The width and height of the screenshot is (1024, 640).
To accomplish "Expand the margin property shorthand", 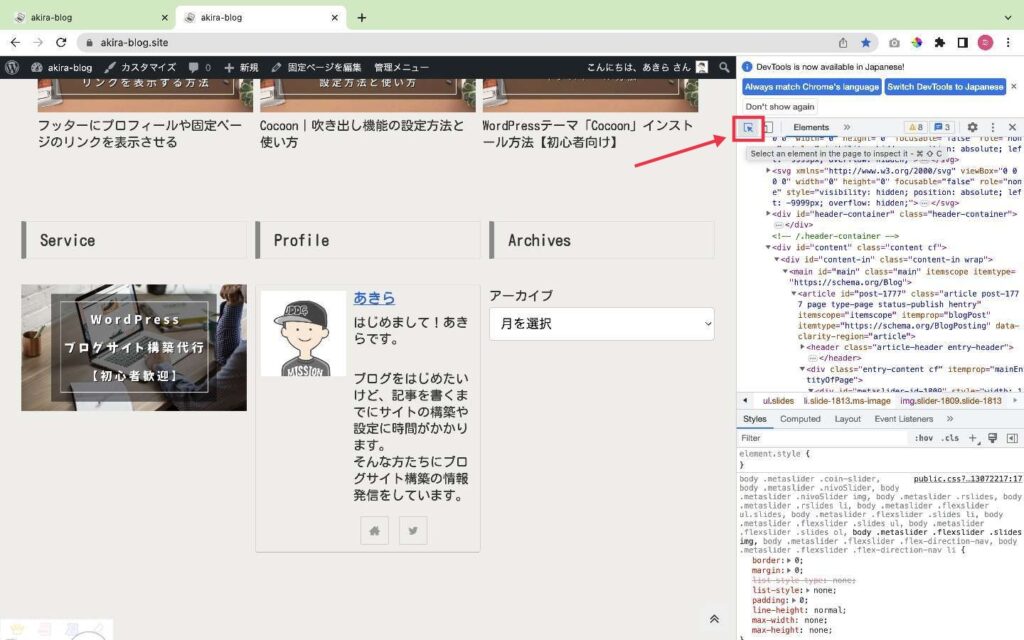I will (x=789, y=570).
